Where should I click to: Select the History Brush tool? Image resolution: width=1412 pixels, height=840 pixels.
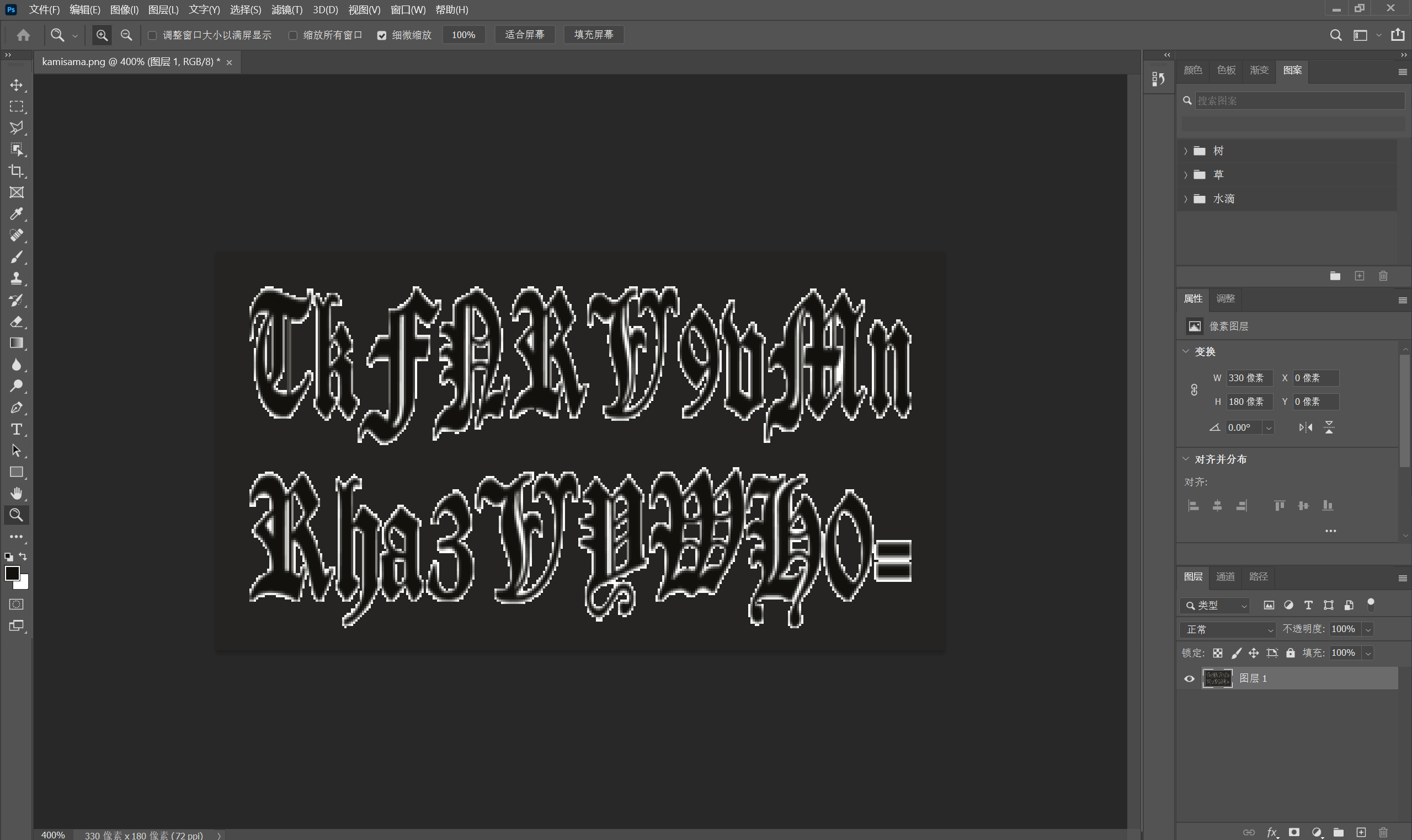tap(17, 300)
